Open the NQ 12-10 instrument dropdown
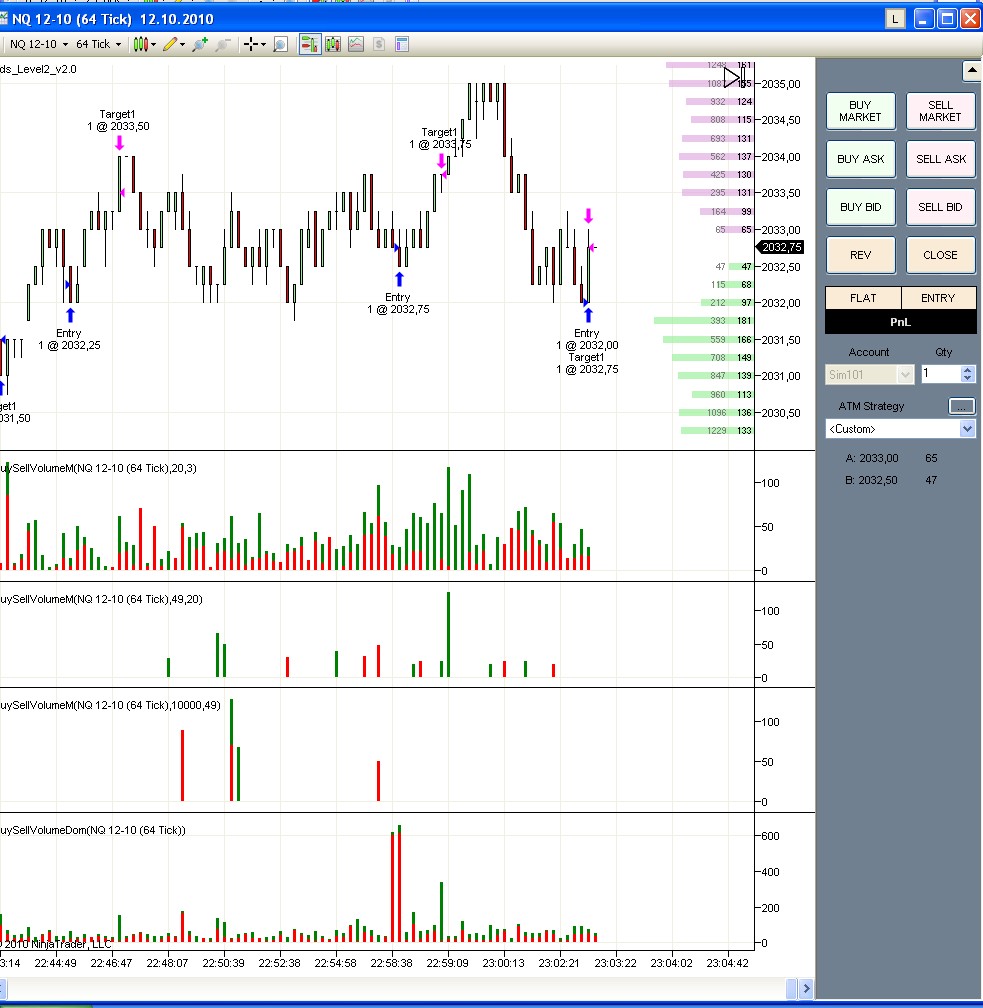Viewport: 983px width, 1008px height. [x=38, y=44]
